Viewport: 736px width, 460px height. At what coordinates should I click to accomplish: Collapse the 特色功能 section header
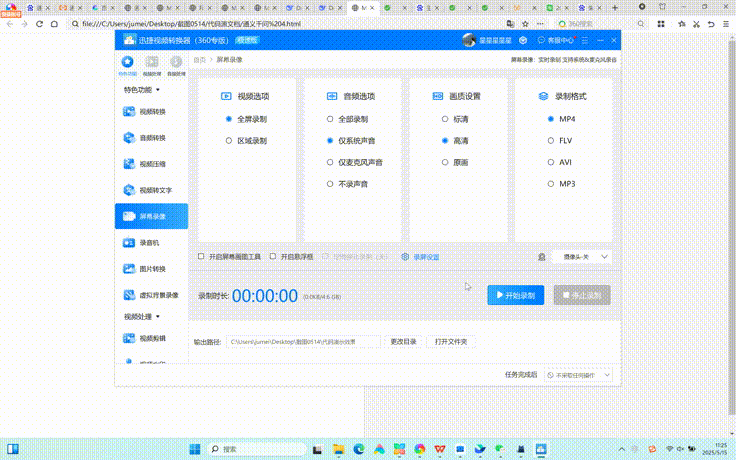pyautogui.click(x=141, y=90)
